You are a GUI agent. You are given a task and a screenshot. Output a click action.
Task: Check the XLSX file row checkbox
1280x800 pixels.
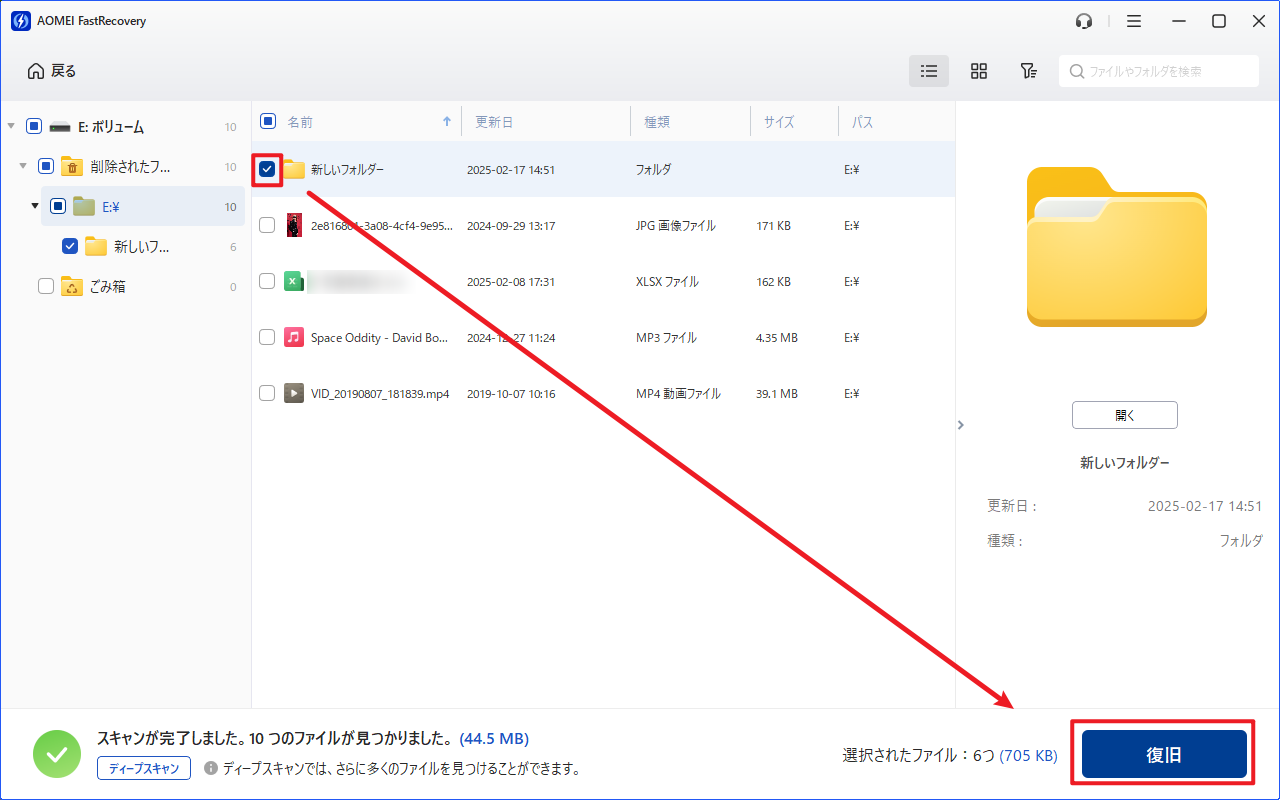[x=267, y=281]
